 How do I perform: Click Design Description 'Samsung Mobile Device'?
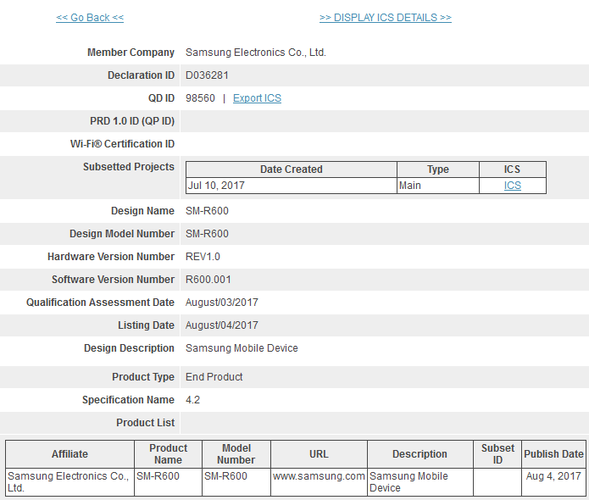pyautogui.click(x=242, y=349)
